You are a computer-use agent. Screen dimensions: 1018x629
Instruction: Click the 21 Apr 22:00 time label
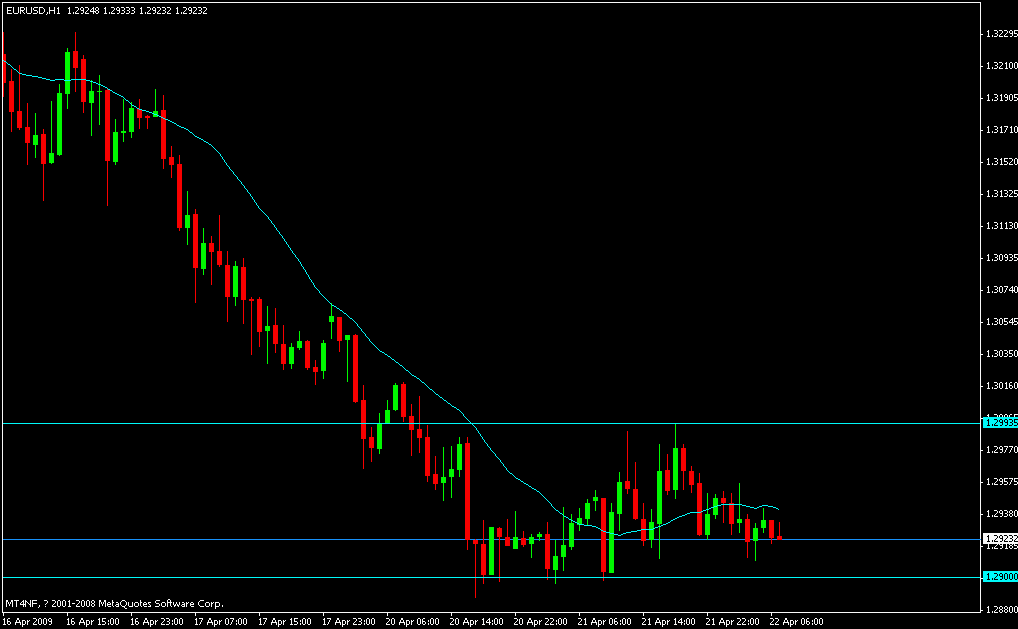point(733,622)
